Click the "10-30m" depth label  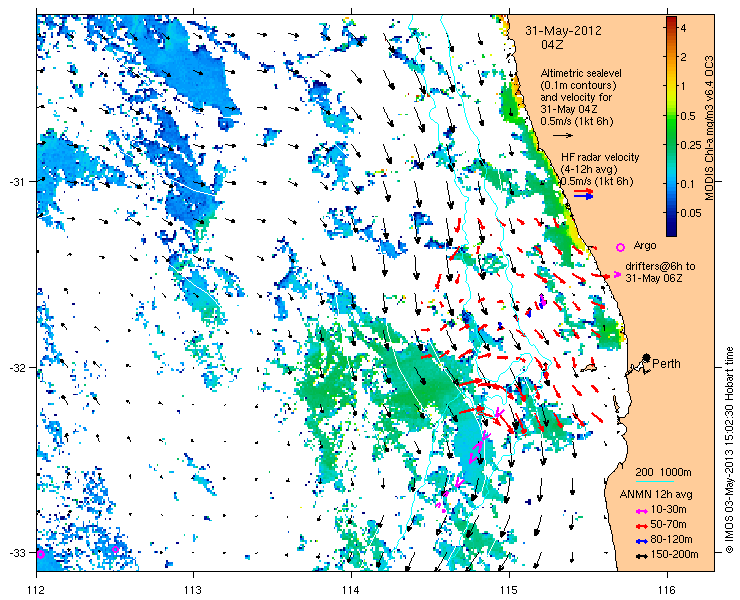coord(668,510)
